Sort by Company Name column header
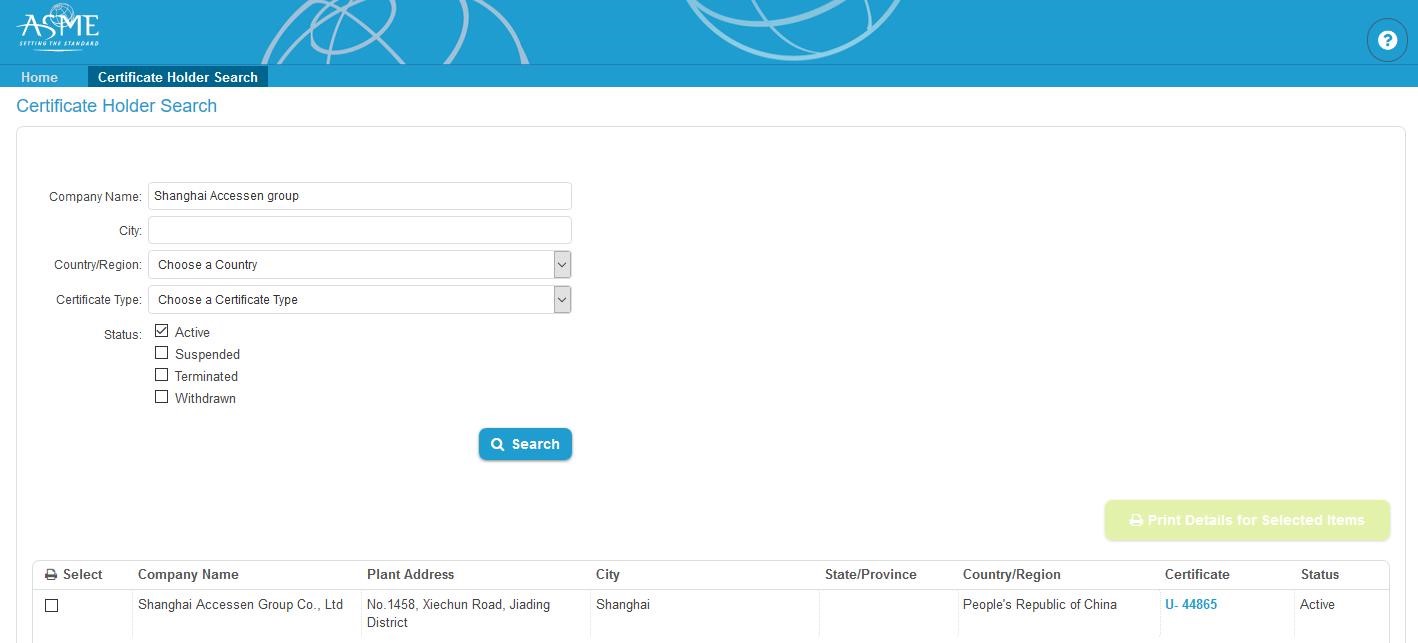 pos(188,574)
